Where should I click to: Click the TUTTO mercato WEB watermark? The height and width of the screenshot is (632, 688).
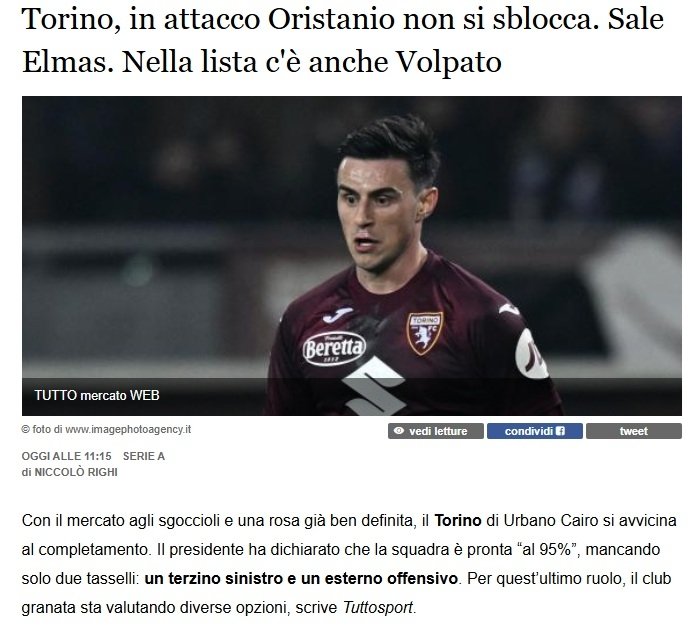click(x=97, y=395)
